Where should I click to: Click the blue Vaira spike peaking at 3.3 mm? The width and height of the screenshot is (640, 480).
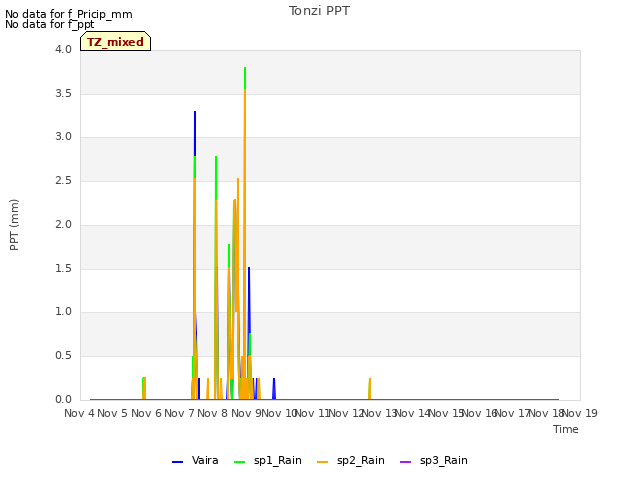[x=195, y=133]
